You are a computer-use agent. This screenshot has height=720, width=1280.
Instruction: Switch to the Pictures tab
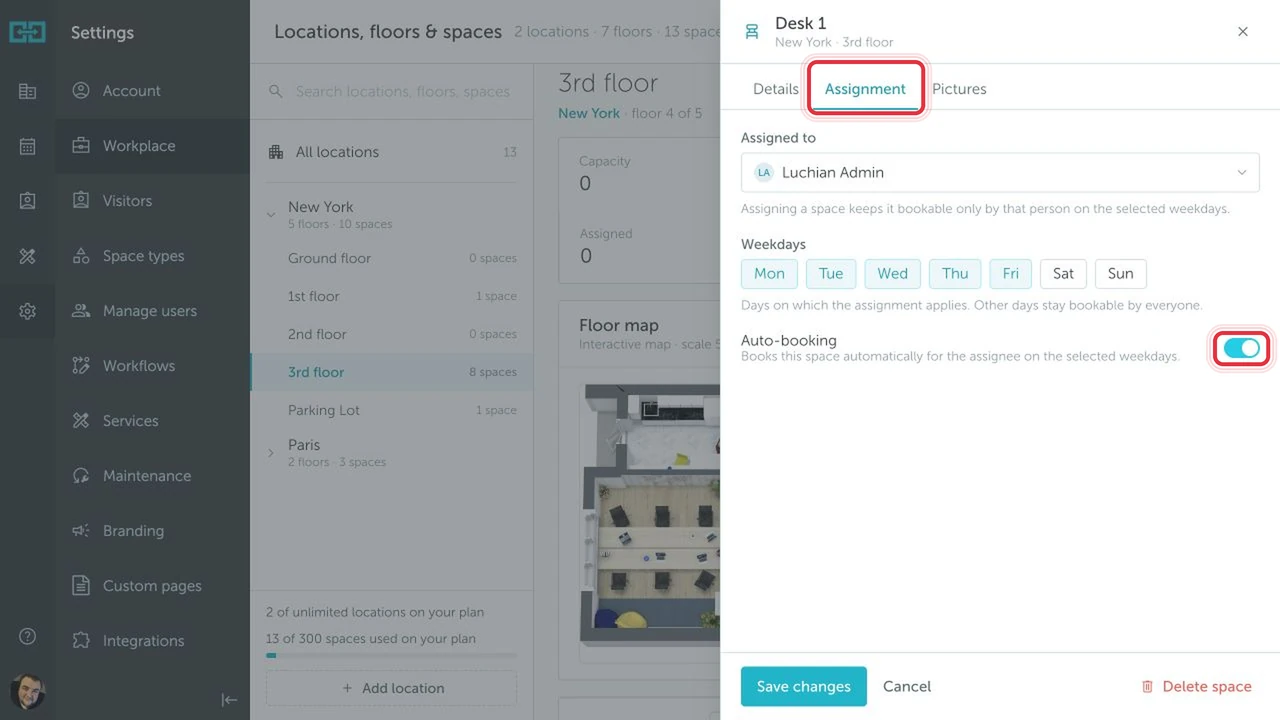coord(959,89)
